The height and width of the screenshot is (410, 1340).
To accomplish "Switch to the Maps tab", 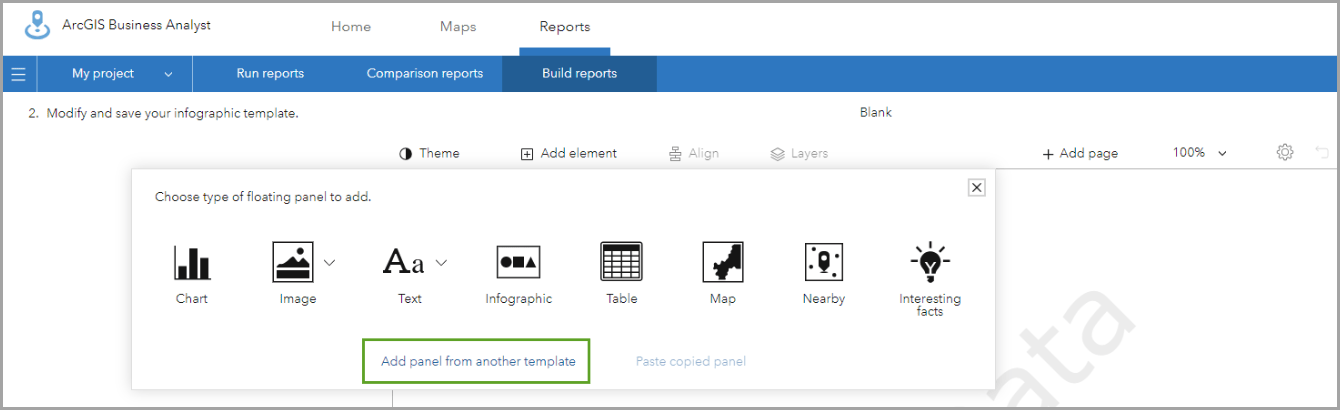I will point(458,27).
